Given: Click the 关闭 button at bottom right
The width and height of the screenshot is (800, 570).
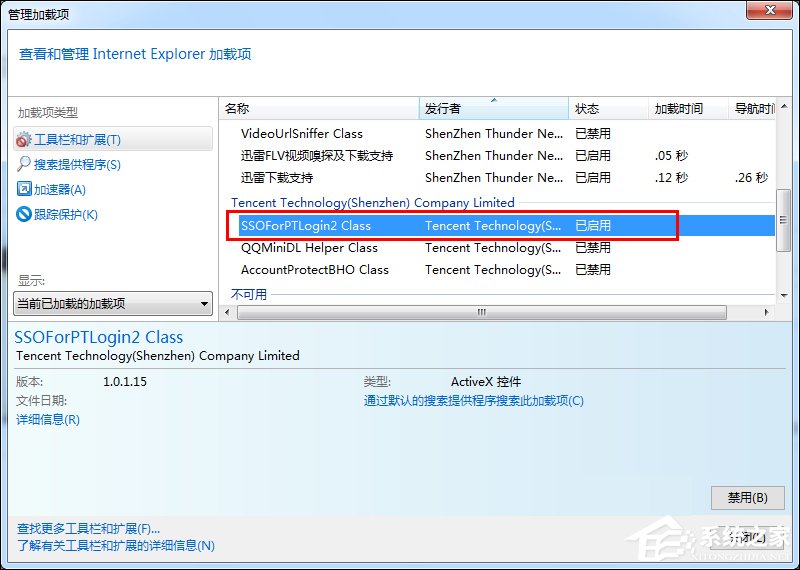Looking at the screenshot, I should [747, 537].
